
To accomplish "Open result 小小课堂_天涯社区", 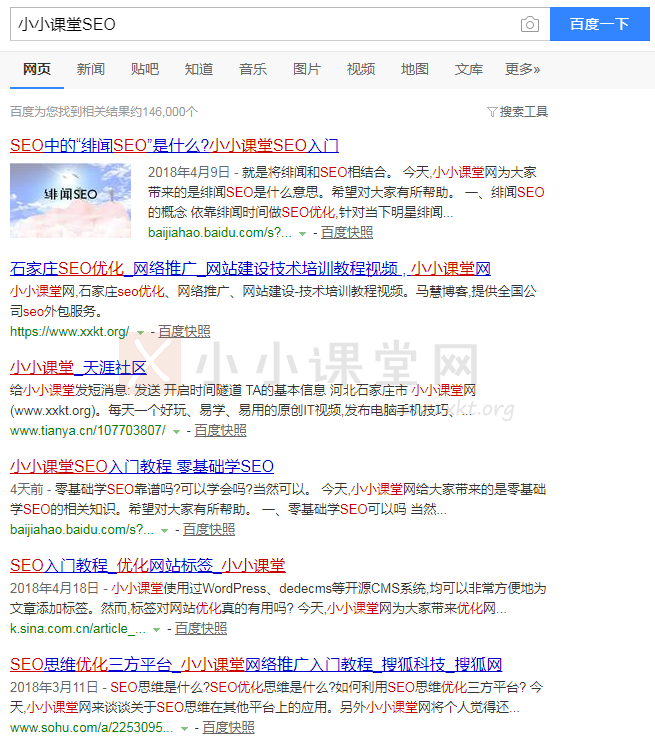I will pos(78,368).
